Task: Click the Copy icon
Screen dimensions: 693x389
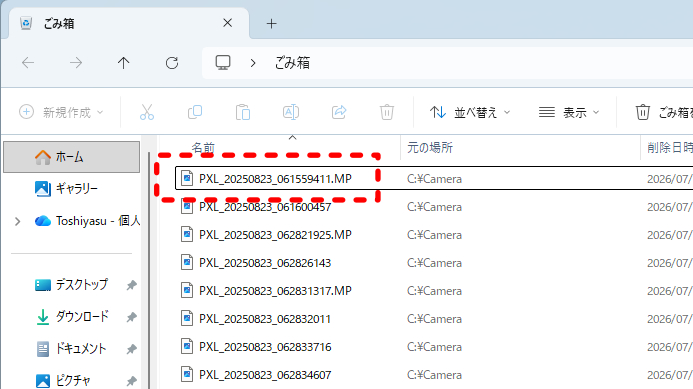Action: point(195,112)
